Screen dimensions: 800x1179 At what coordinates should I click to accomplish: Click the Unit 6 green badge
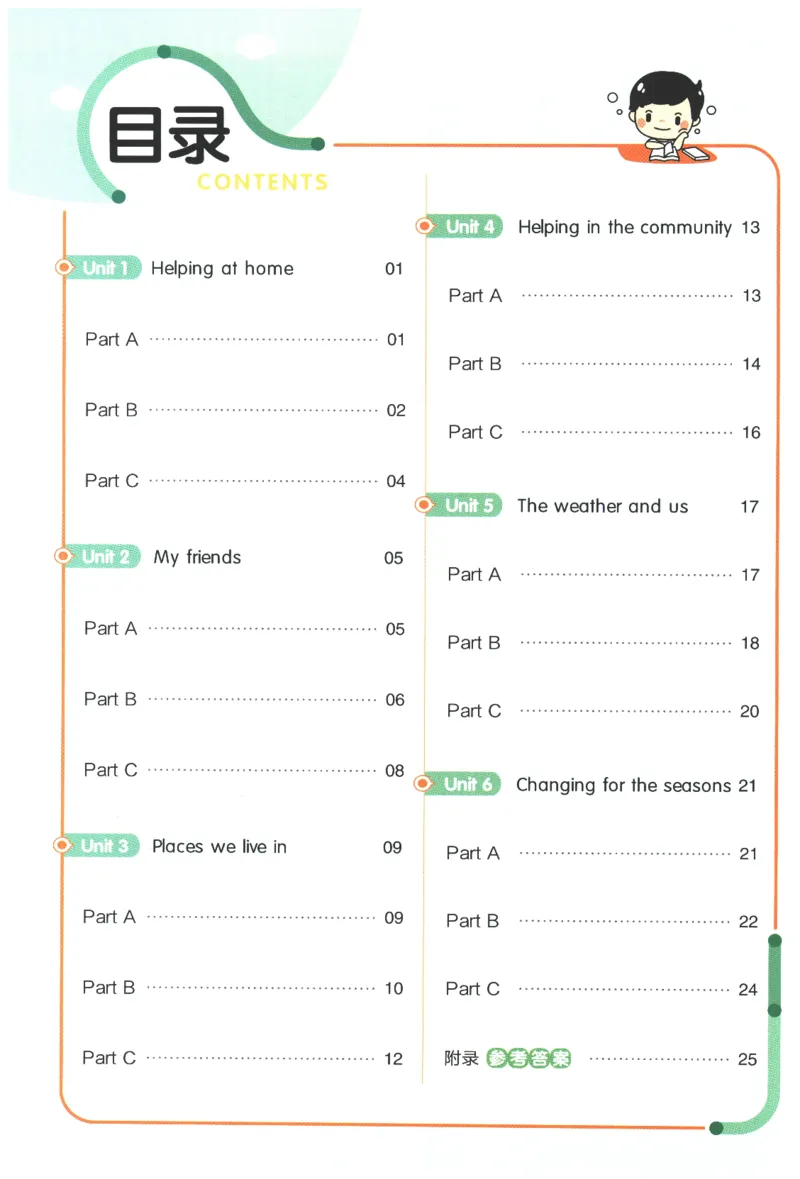[461, 784]
